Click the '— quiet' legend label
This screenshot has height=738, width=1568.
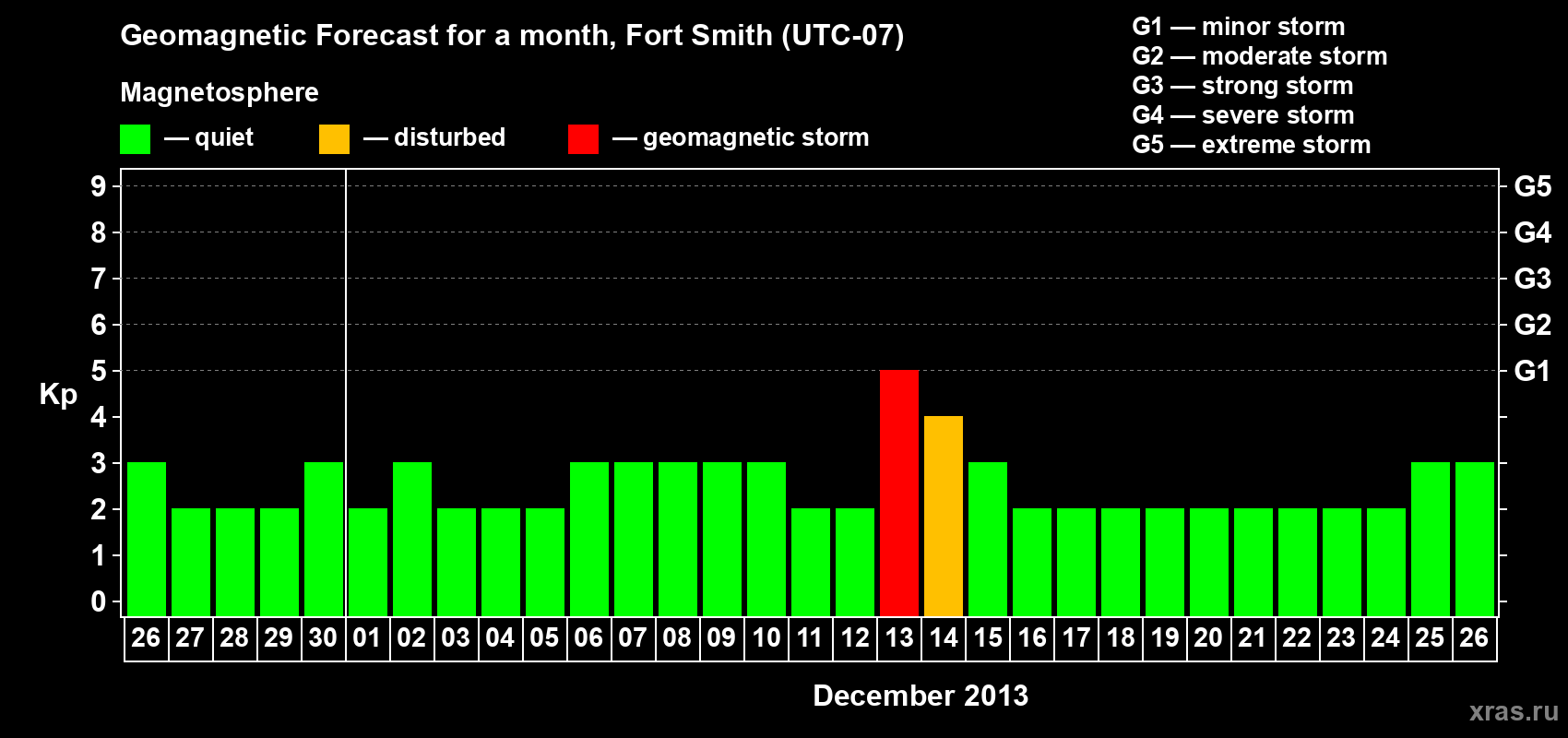click(x=208, y=137)
